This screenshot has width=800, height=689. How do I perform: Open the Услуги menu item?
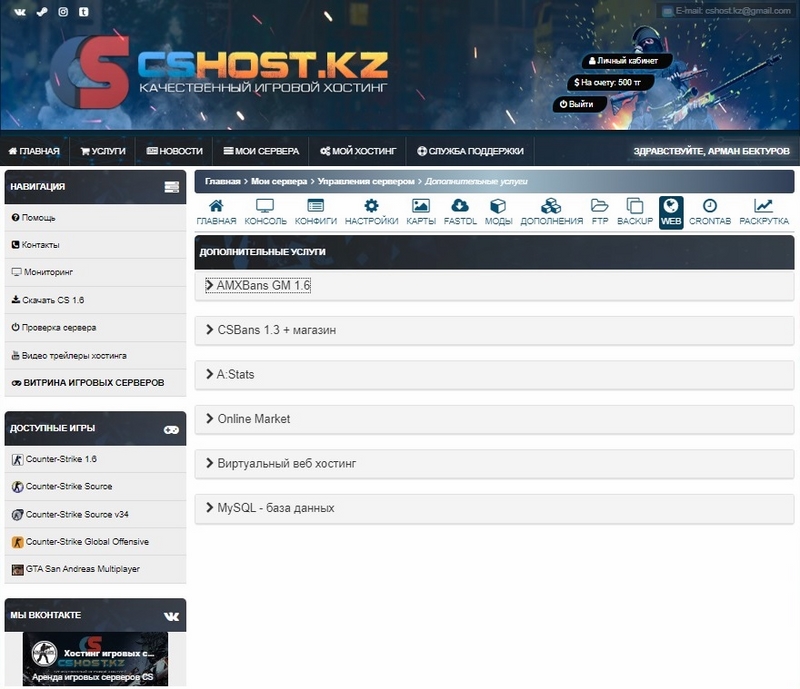(103, 151)
